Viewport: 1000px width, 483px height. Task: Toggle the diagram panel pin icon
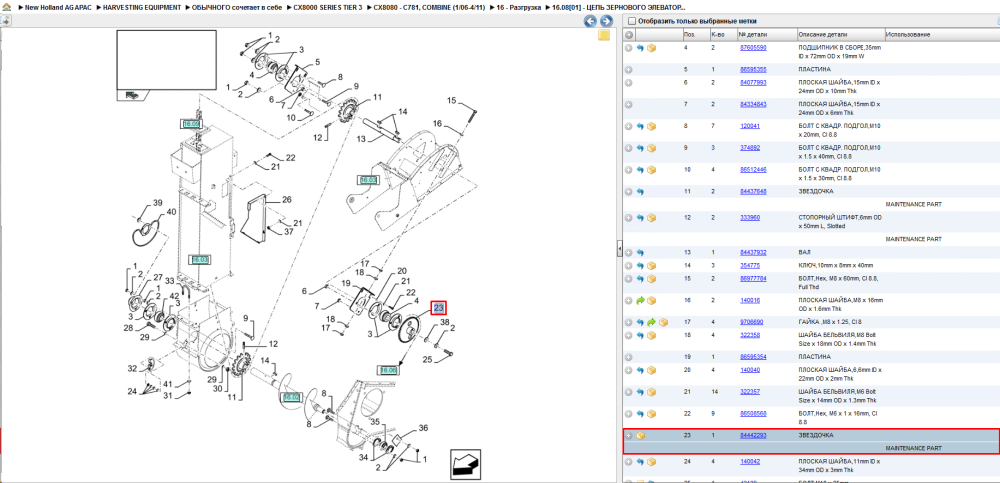(x=5, y=21)
